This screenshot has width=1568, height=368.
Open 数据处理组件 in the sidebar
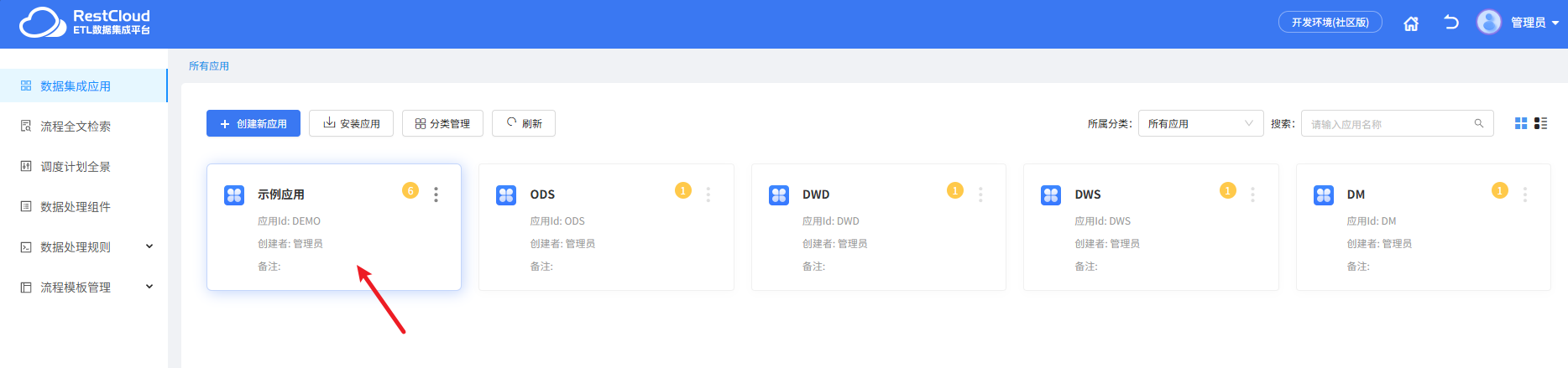83,206
